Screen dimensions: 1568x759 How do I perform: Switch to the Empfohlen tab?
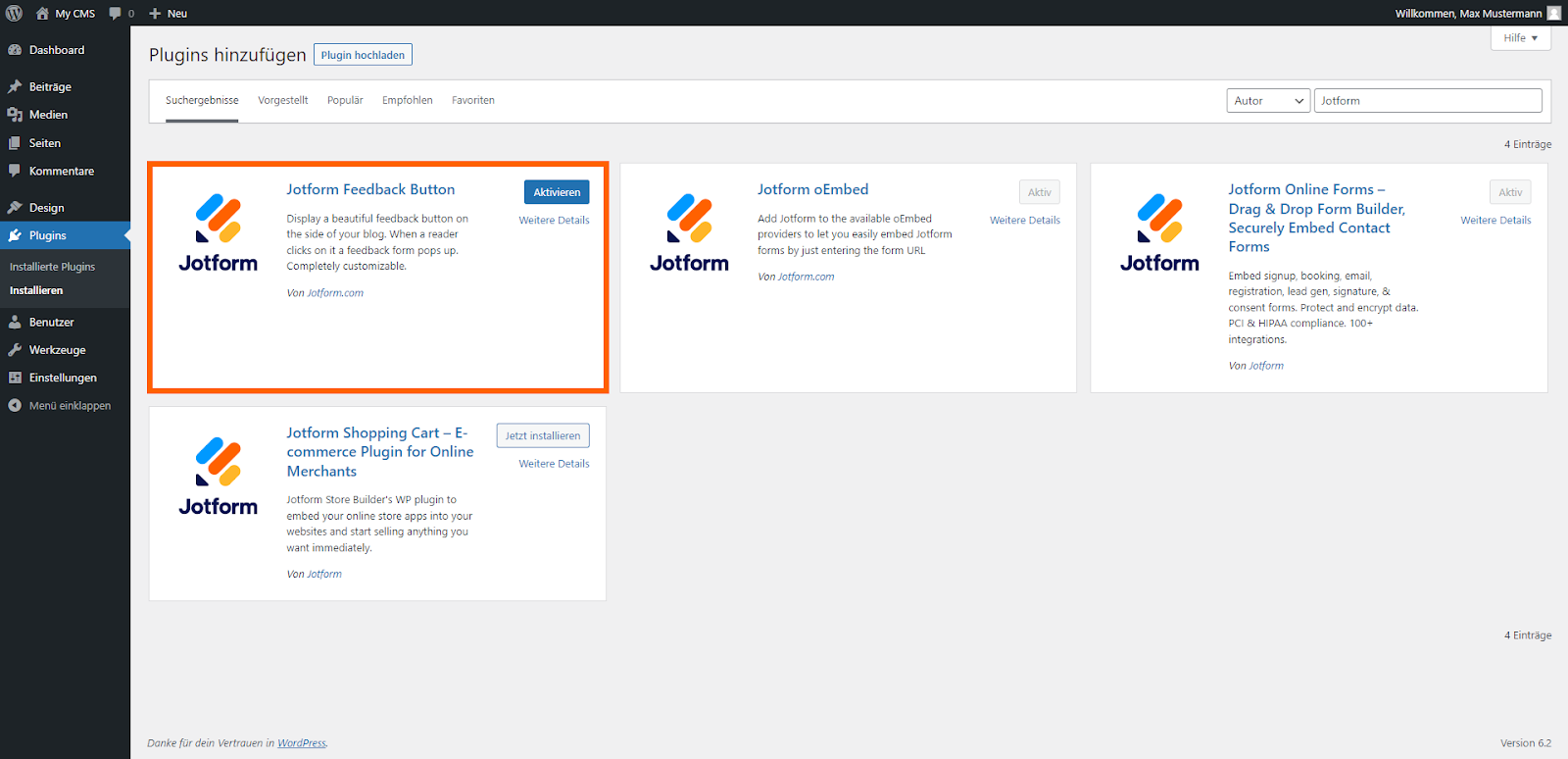pos(408,100)
